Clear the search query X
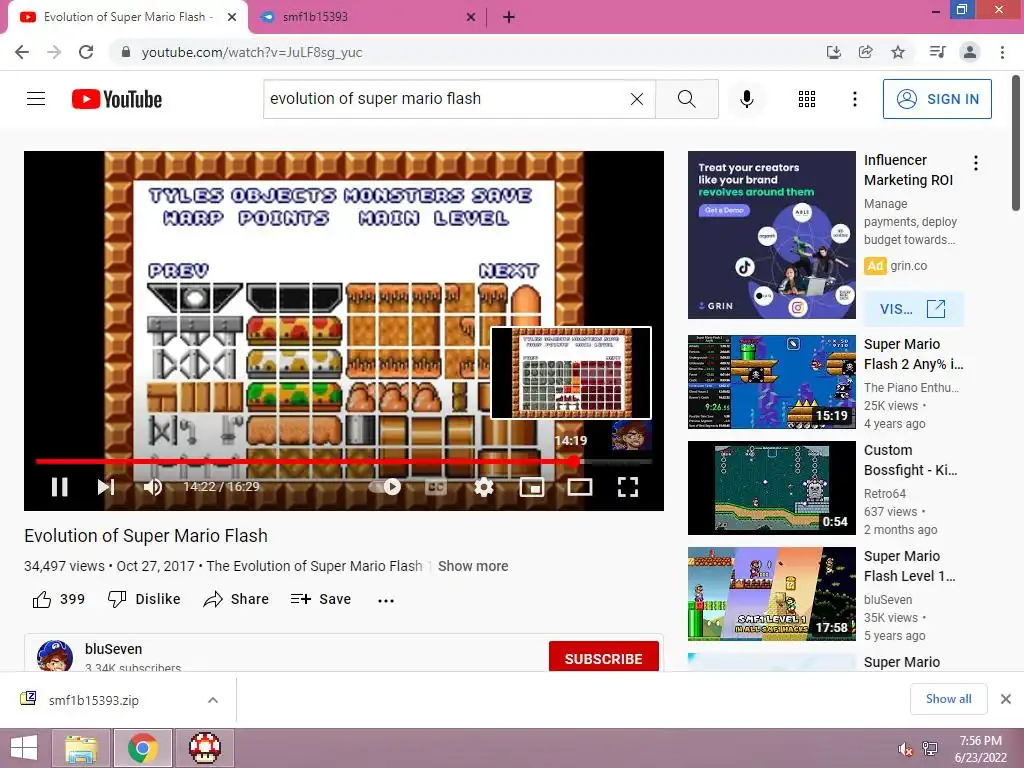This screenshot has height=768, width=1024. [637, 99]
